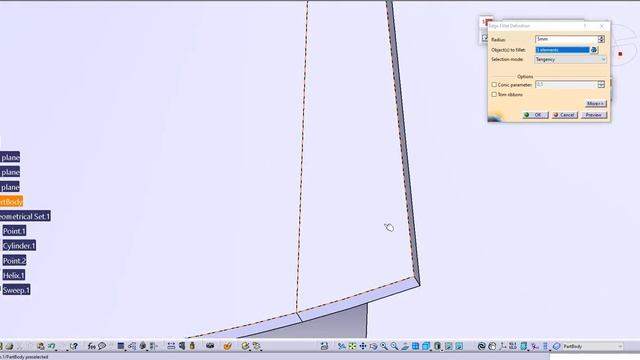Image resolution: width=640 pixels, height=360 pixels.
Task: Click the Isometric View cube icon
Action: tap(426, 346)
